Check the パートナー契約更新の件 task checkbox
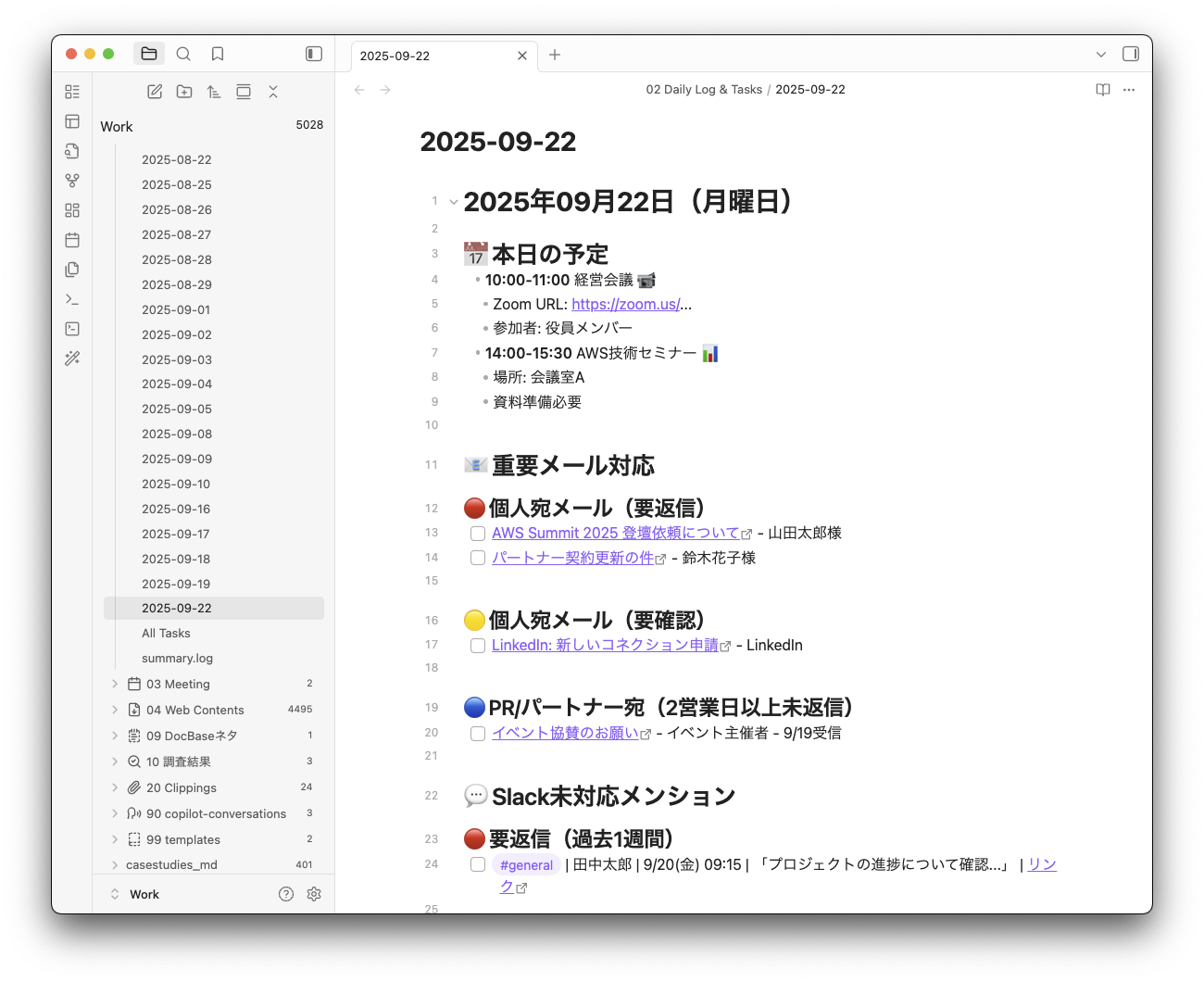Screen dimensions: 1204x982 [478, 558]
